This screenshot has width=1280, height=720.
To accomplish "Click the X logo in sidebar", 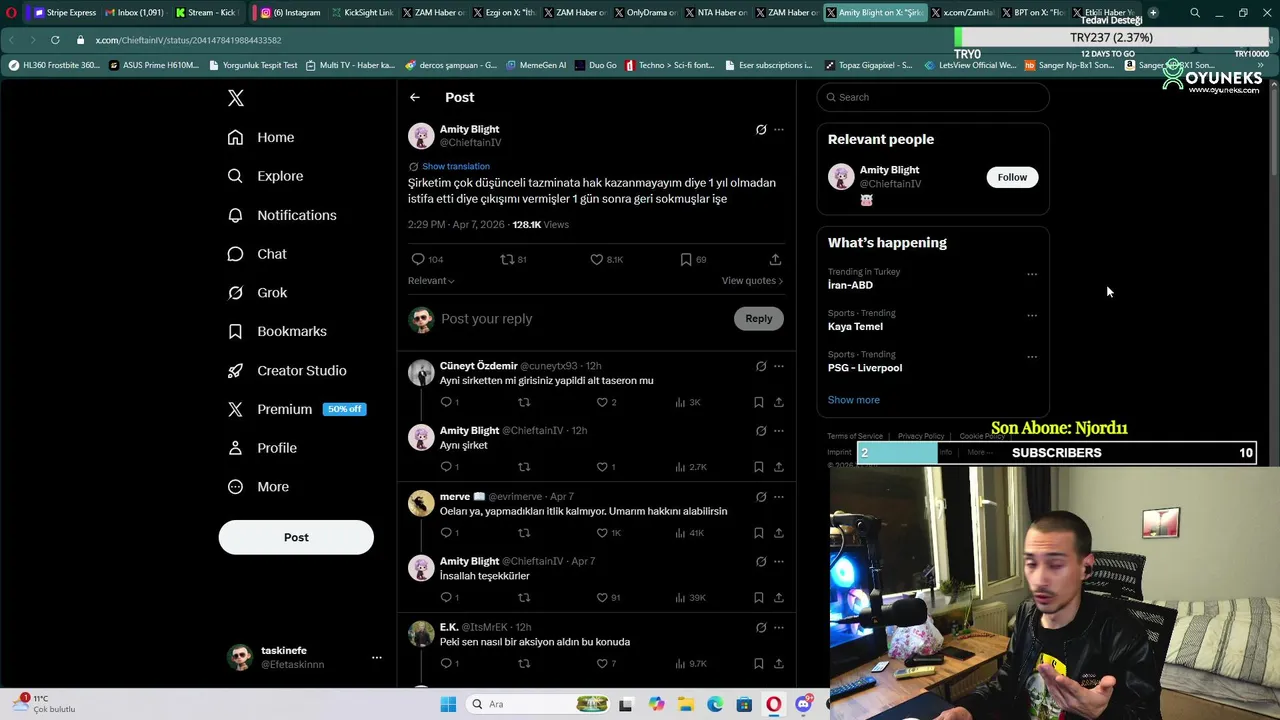I will click(x=236, y=98).
